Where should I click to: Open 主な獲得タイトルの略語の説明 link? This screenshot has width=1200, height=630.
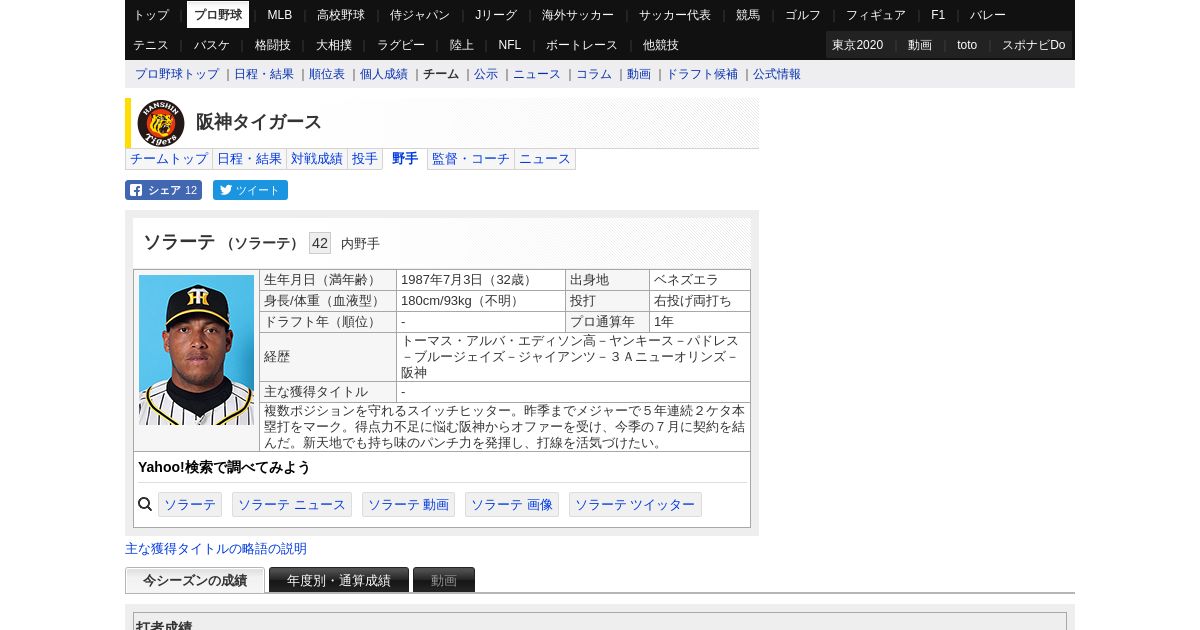coord(216,549)
